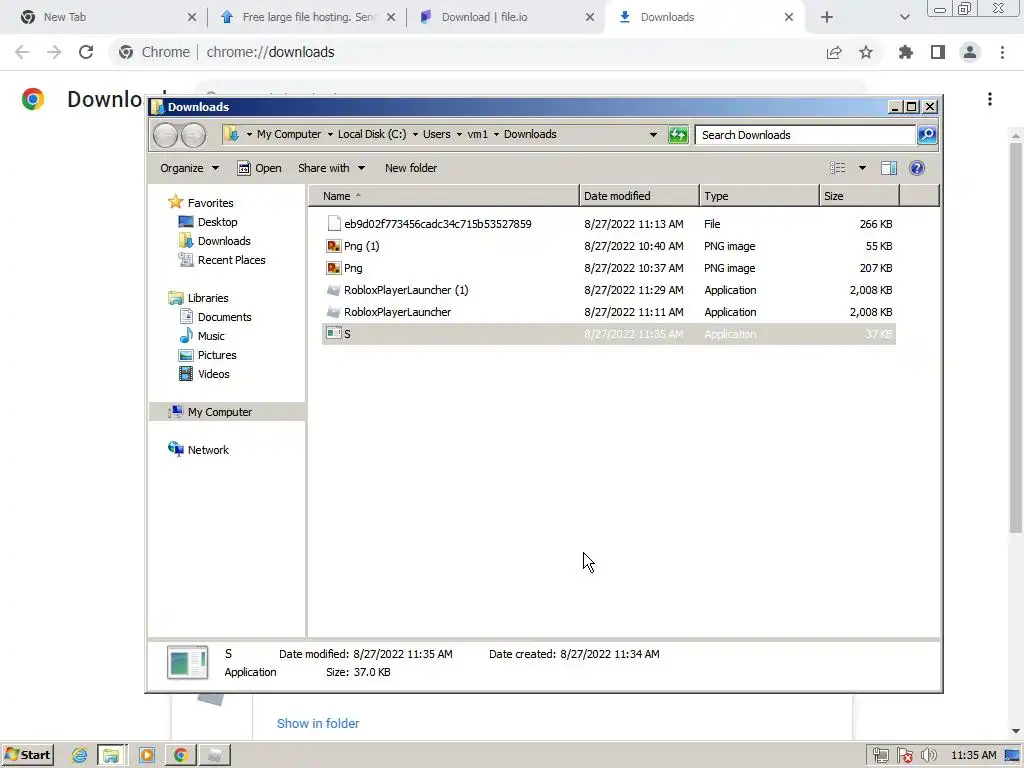
Task: Click the search magnifier button in Explorer
Action: (927, 135)
